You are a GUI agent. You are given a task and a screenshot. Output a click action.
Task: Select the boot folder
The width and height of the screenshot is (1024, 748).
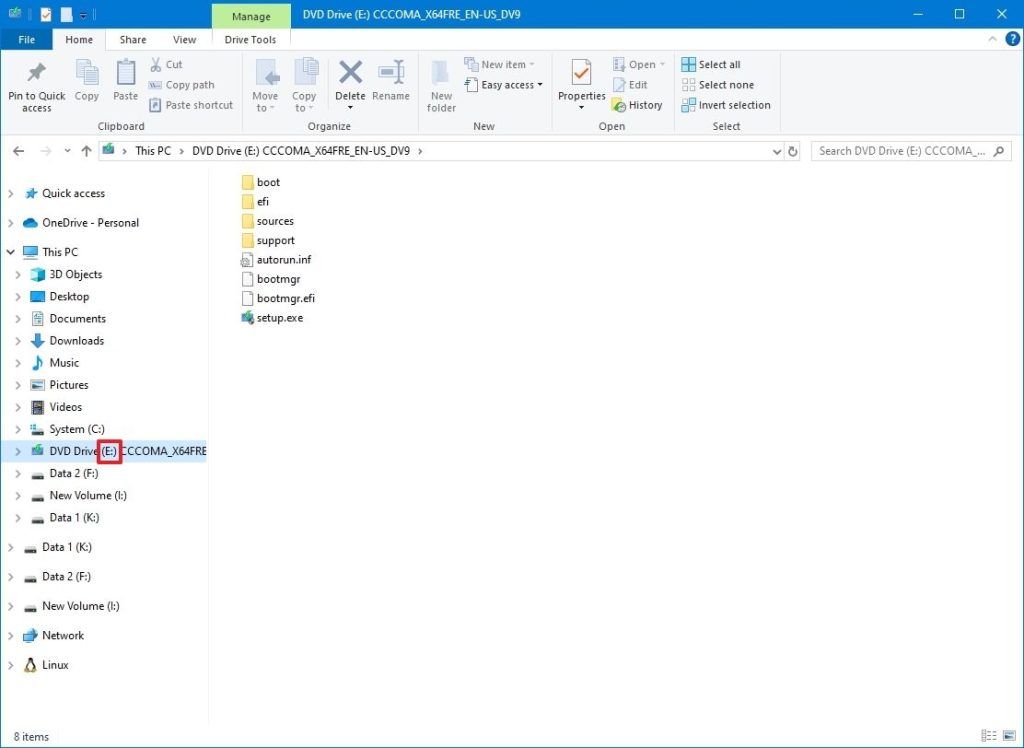click(261, 182)
